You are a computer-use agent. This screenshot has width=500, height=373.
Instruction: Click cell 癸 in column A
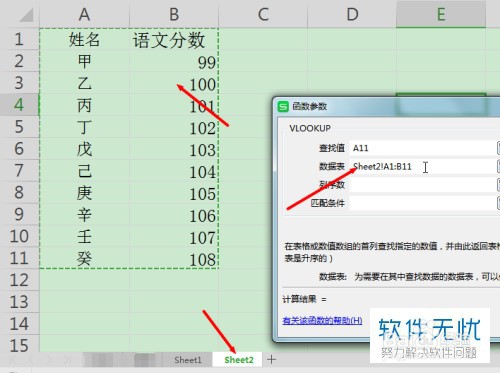click(x=84, y=258)
